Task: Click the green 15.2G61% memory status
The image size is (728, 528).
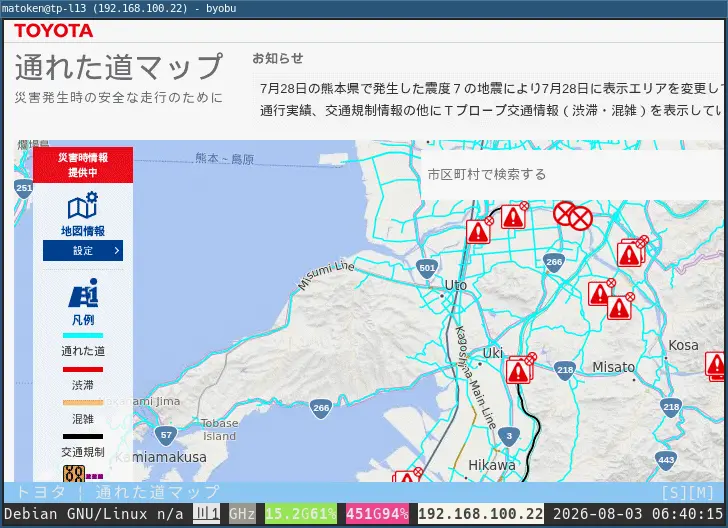Action: (301, 514)
